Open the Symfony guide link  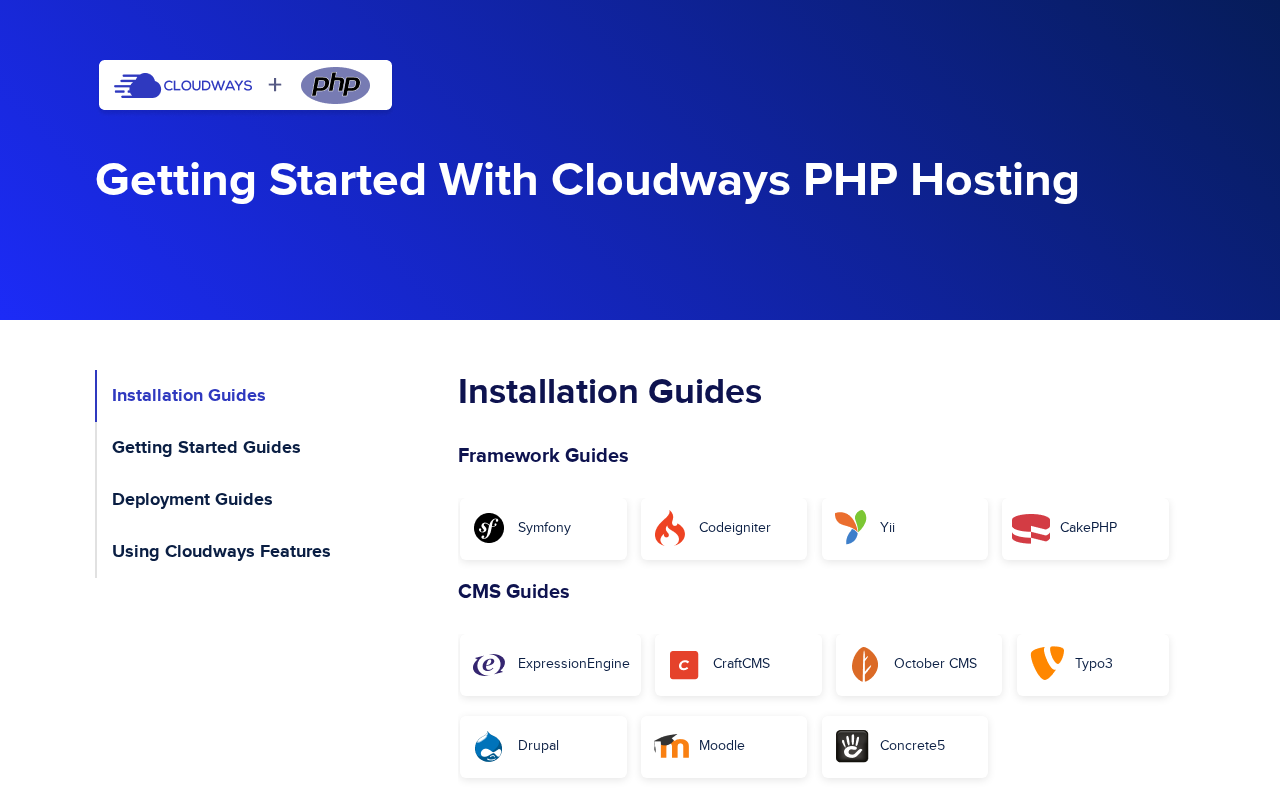click(544, 528)
